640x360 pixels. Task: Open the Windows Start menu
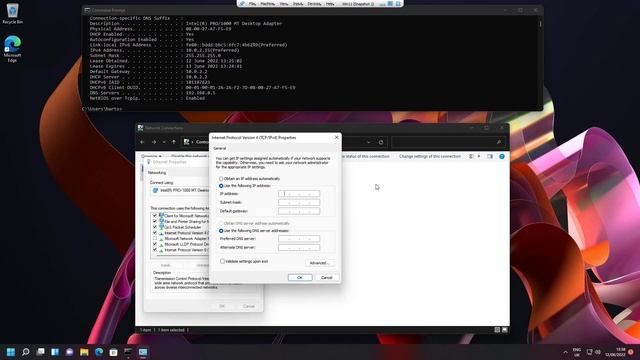pyautogui.click(x=11, y=352)
